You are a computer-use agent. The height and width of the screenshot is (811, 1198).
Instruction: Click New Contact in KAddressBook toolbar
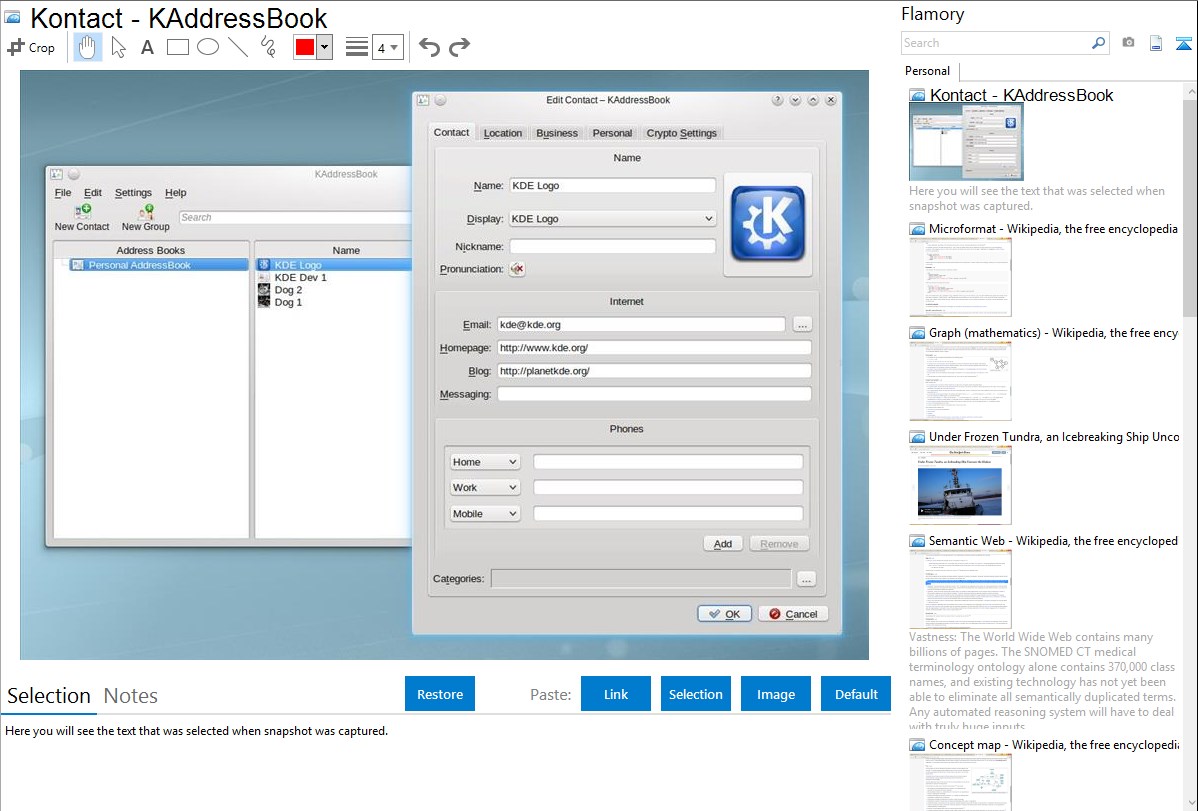coord(82,218)
